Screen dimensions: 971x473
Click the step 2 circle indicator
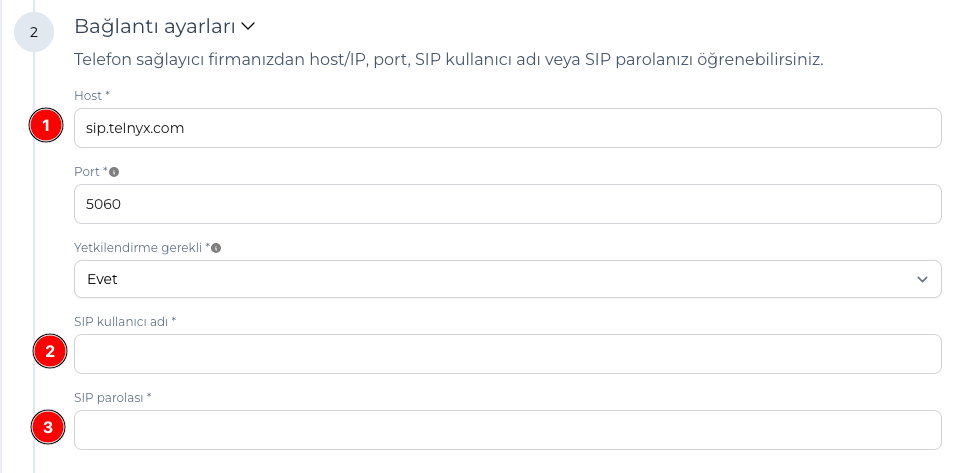(33, 32)
